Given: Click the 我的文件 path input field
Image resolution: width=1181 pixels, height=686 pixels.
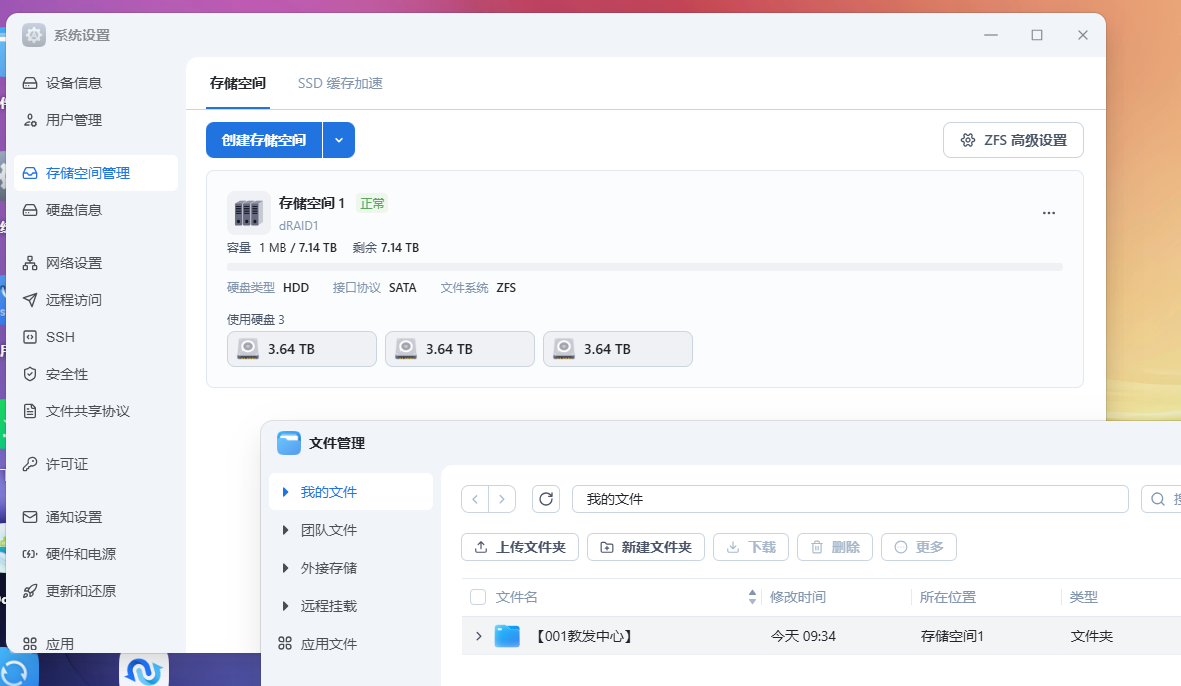Looking at the screenshot, I should coord(850,499).
